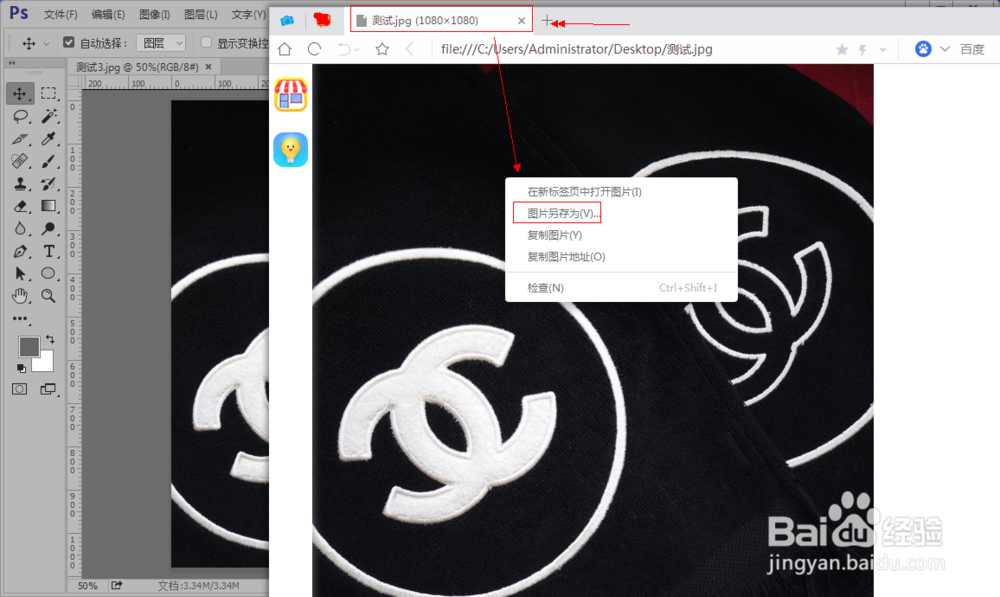Select the Brush tool

point(48,161)
